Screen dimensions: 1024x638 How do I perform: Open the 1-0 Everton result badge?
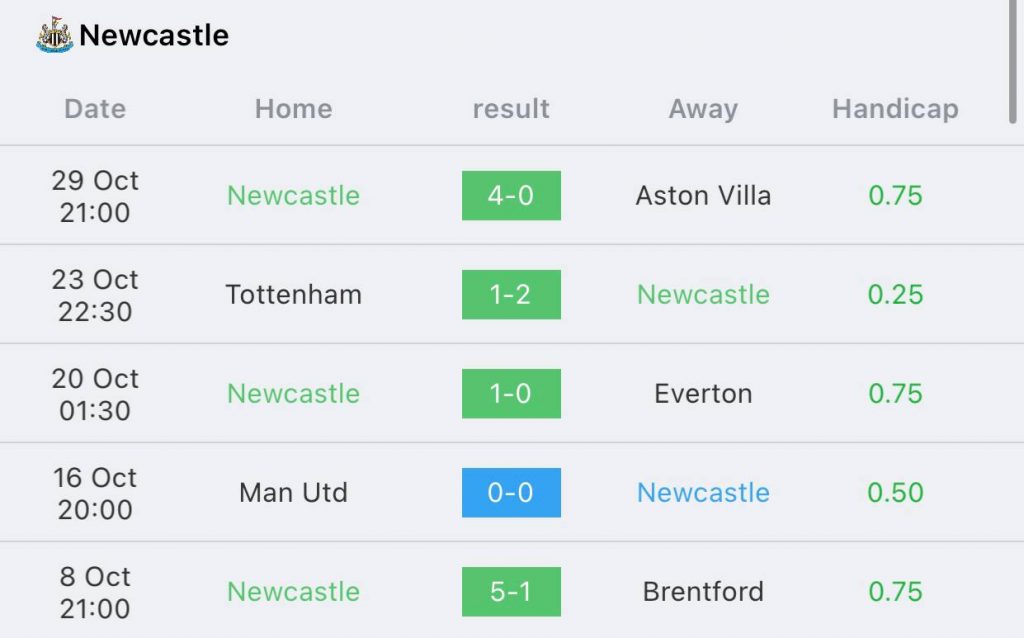(x=511, y=394)
